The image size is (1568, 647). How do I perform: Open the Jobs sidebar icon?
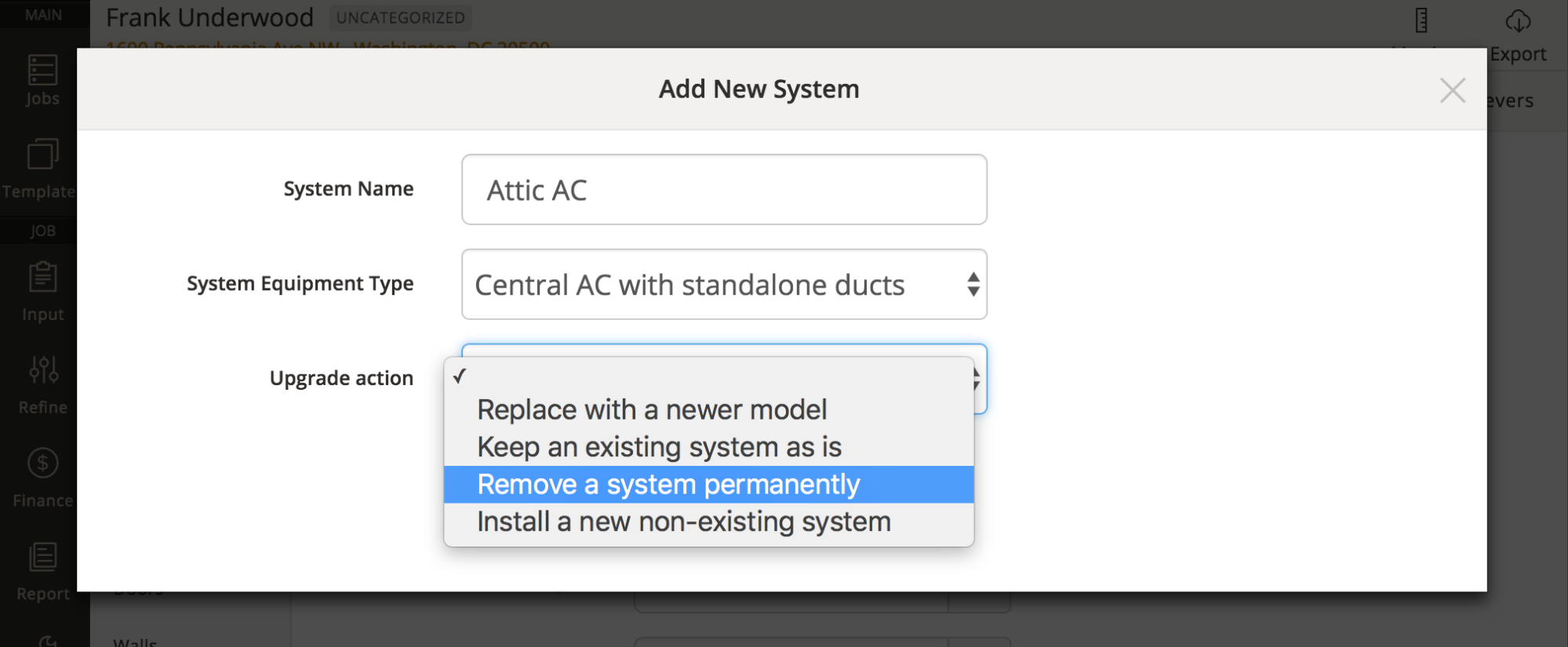pos(42,70)
